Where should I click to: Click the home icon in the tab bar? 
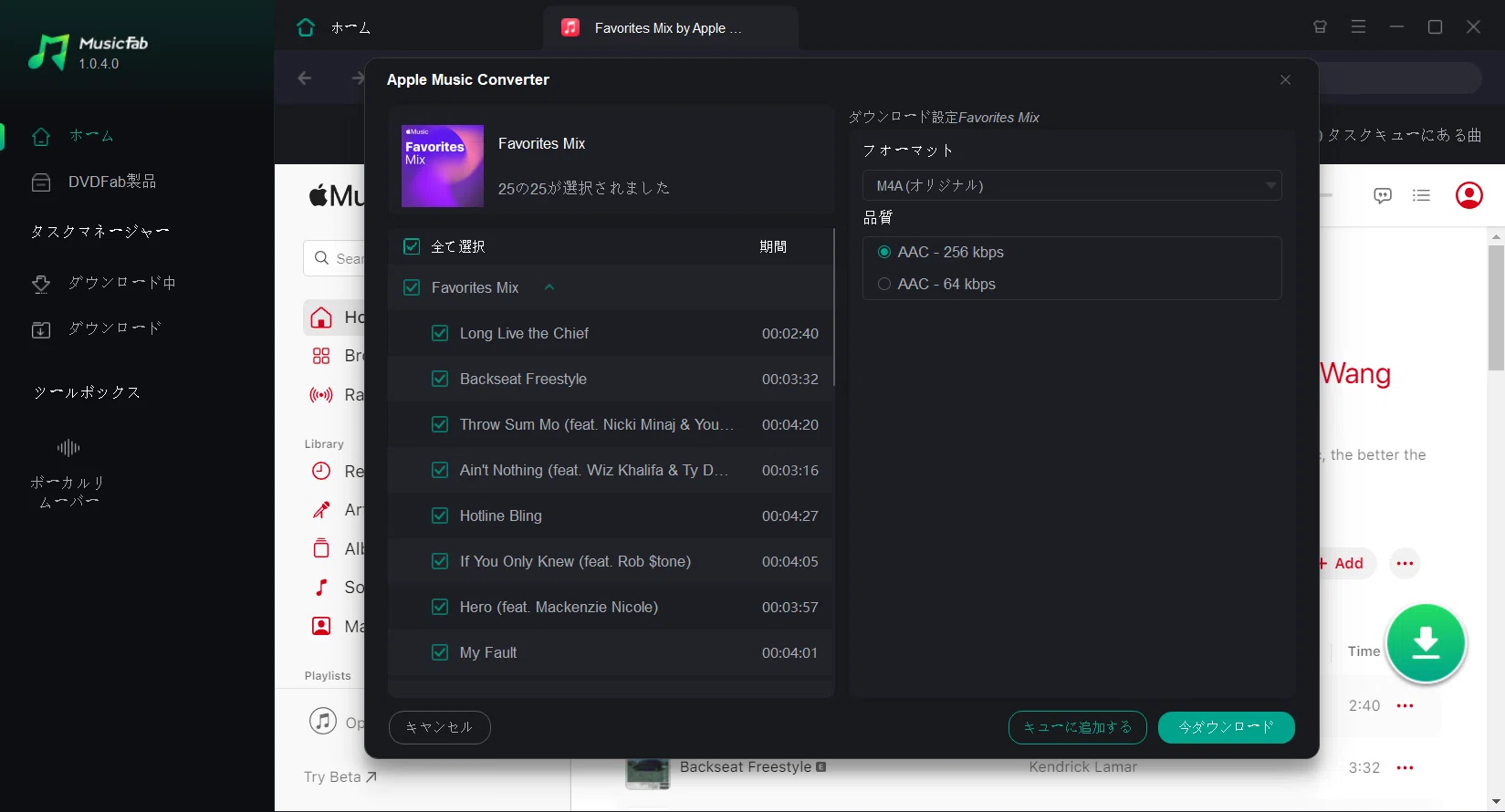(x=306, y=27)
